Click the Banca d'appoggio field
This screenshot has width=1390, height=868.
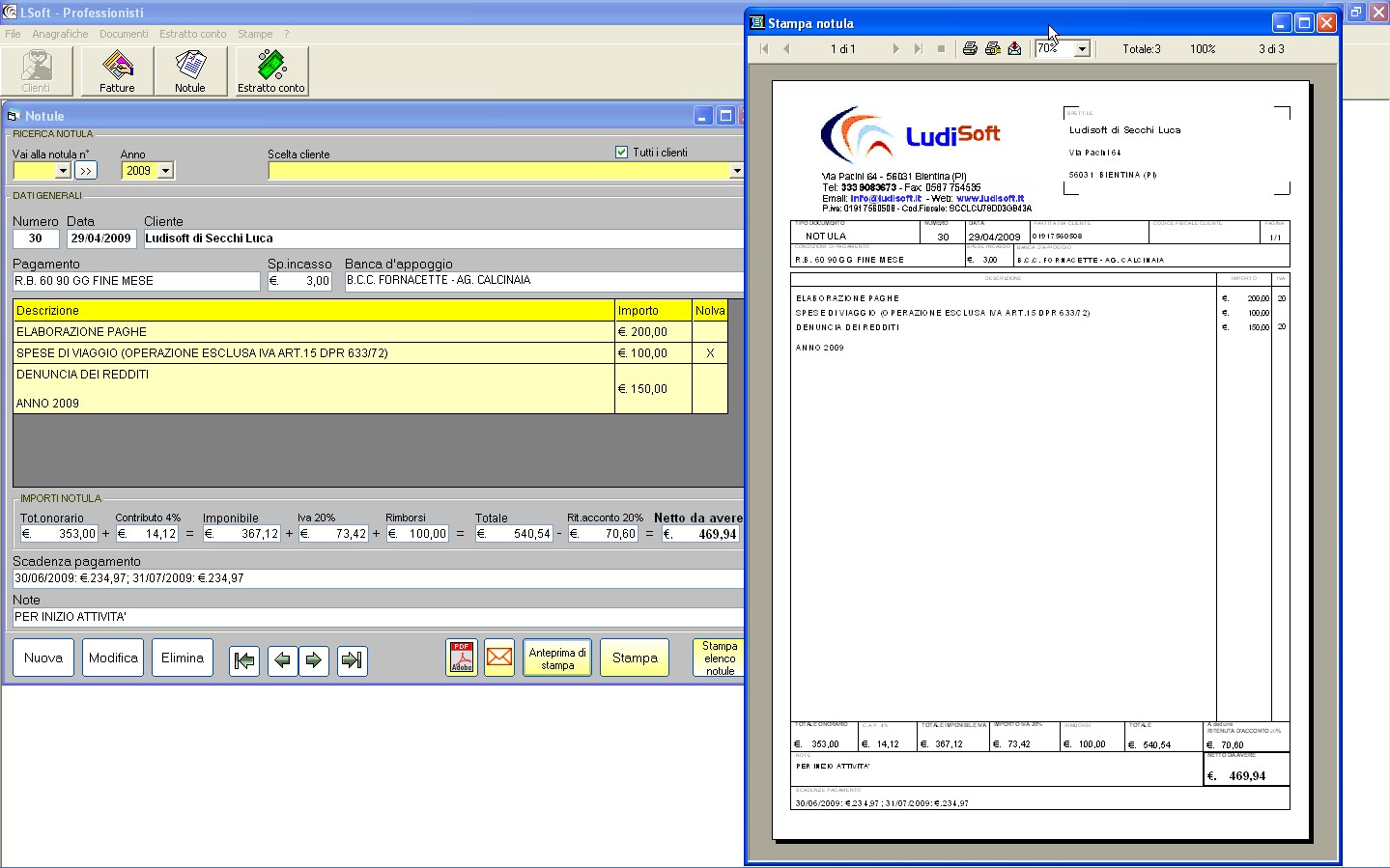(x=545, y=281)
